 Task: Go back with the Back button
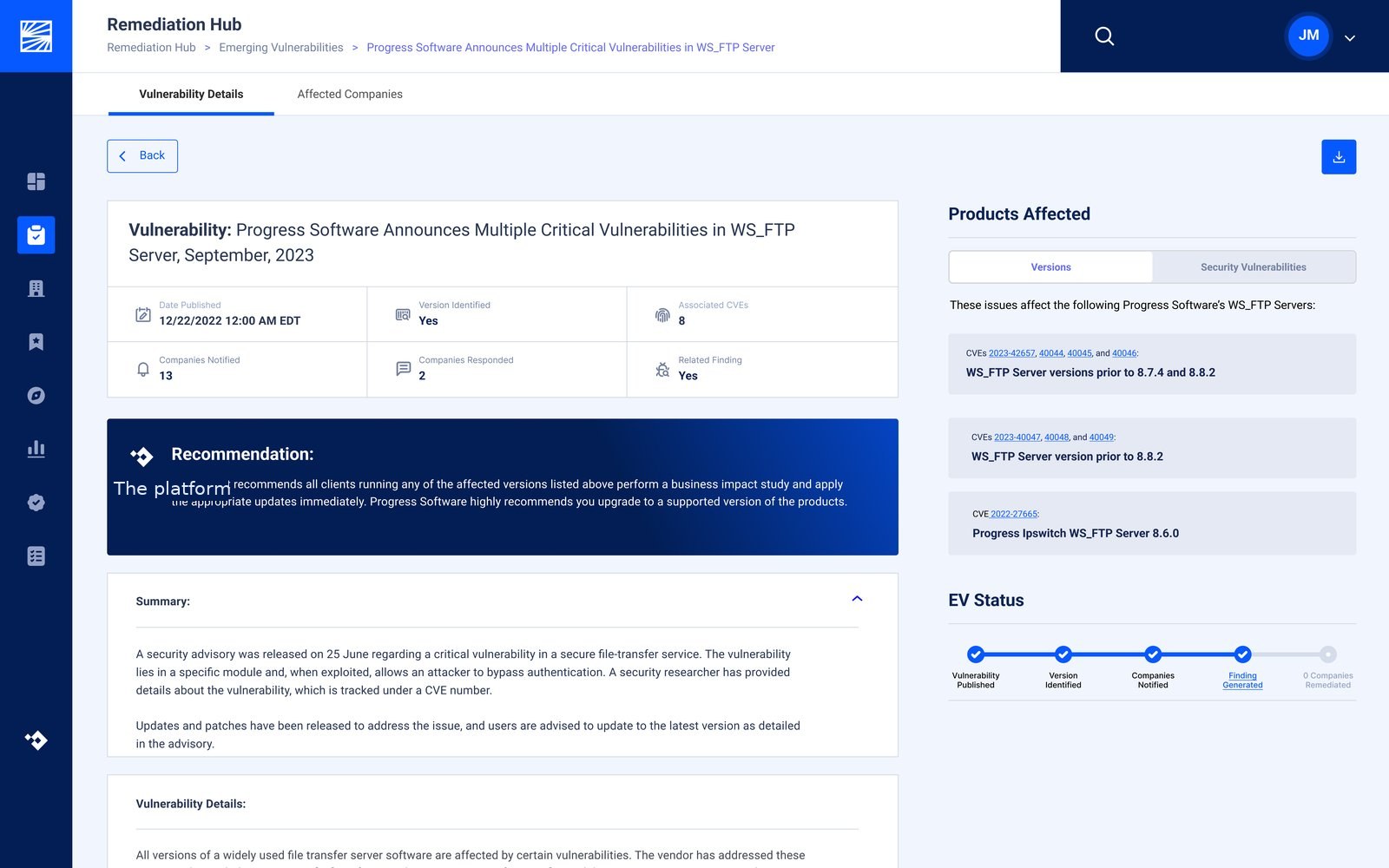pos(142,156)
